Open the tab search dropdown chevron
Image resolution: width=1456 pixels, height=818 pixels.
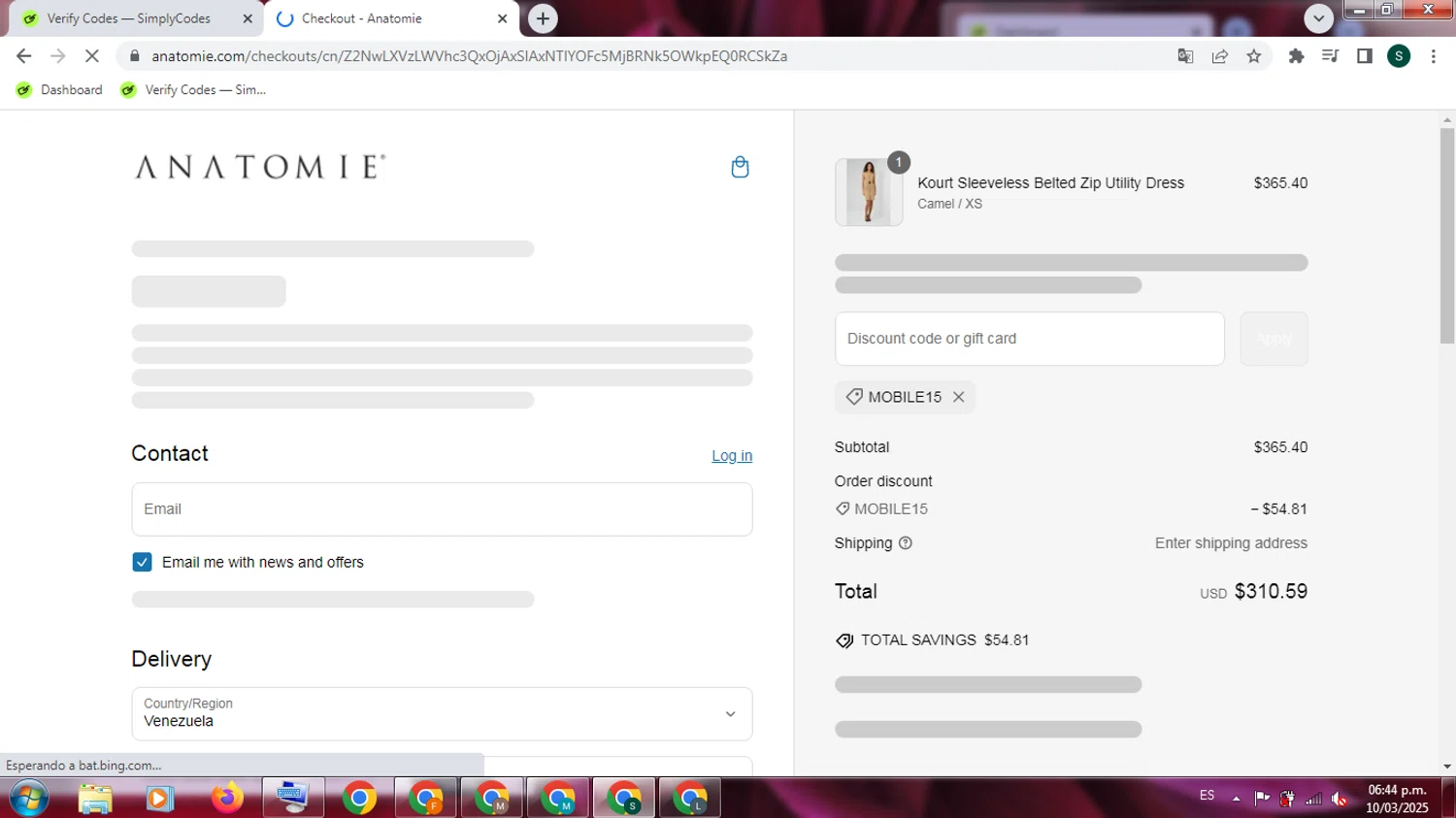(1318, 18)
